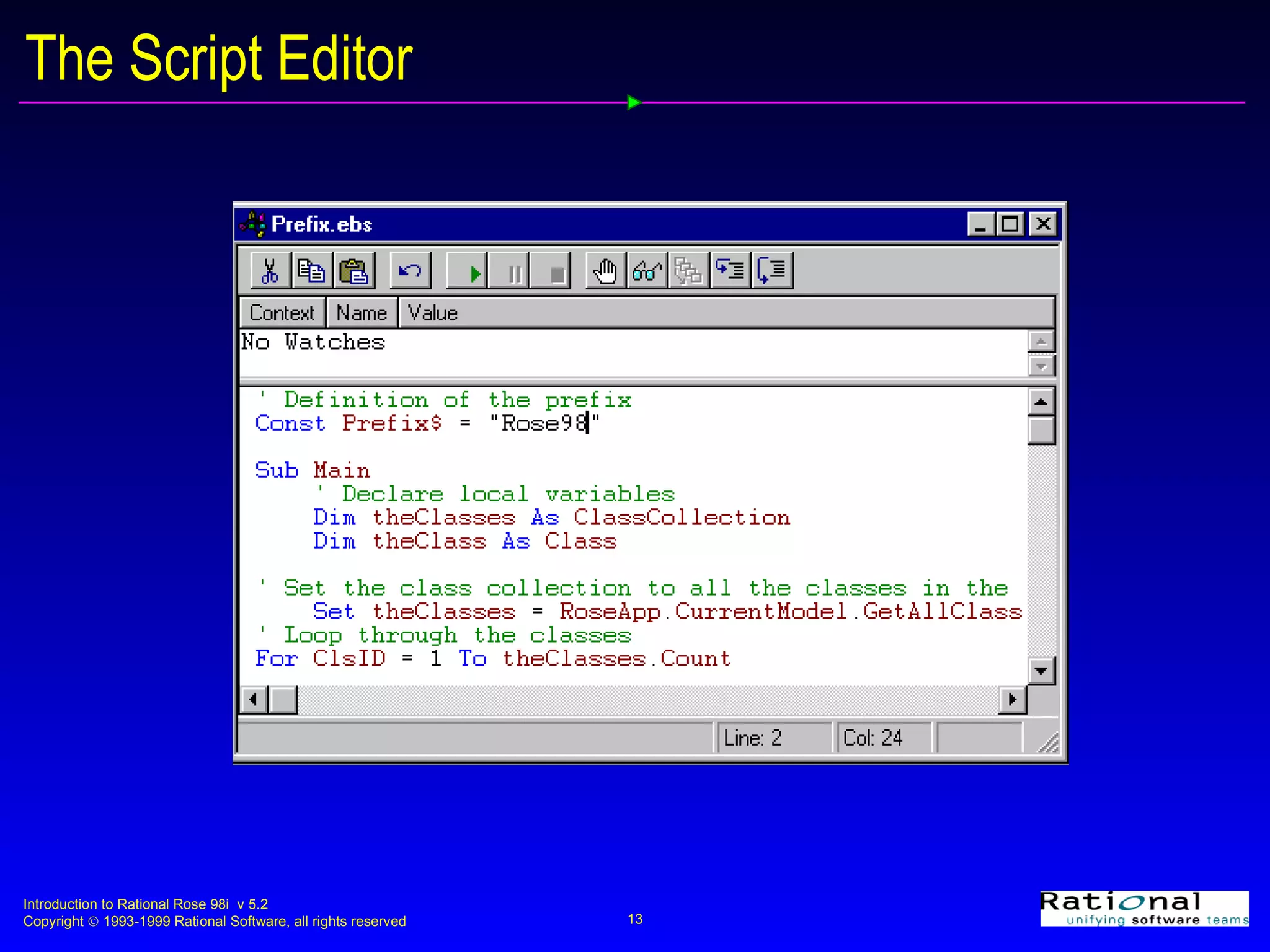Maximize the Prefix.ebs window
The height and width of the screenshot is (952, 1270).
point(1010,224)
